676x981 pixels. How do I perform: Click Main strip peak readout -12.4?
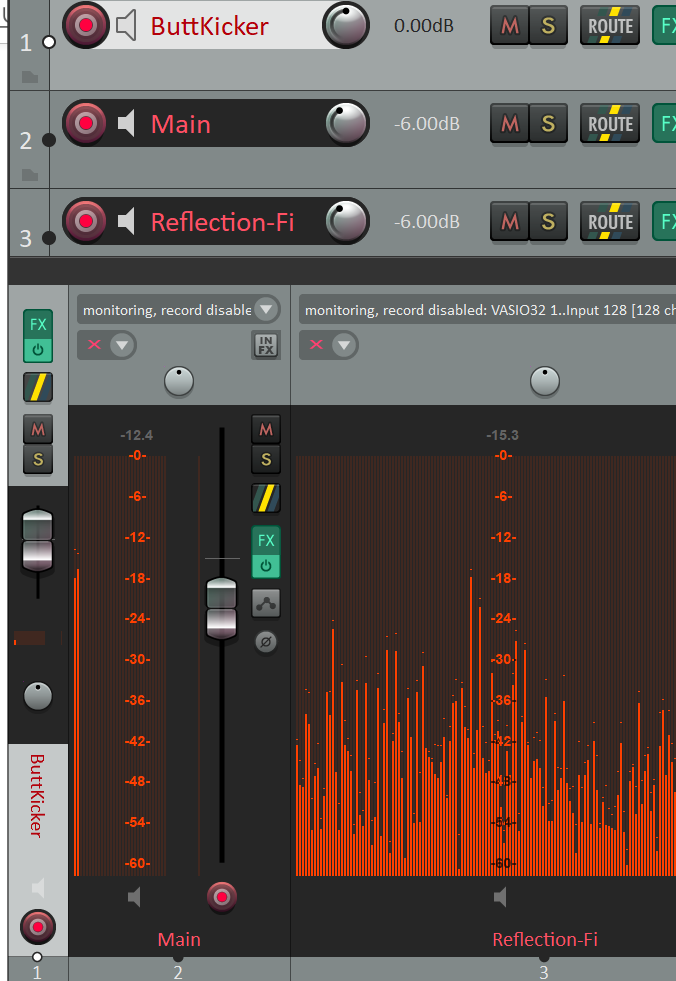[136, 435]
